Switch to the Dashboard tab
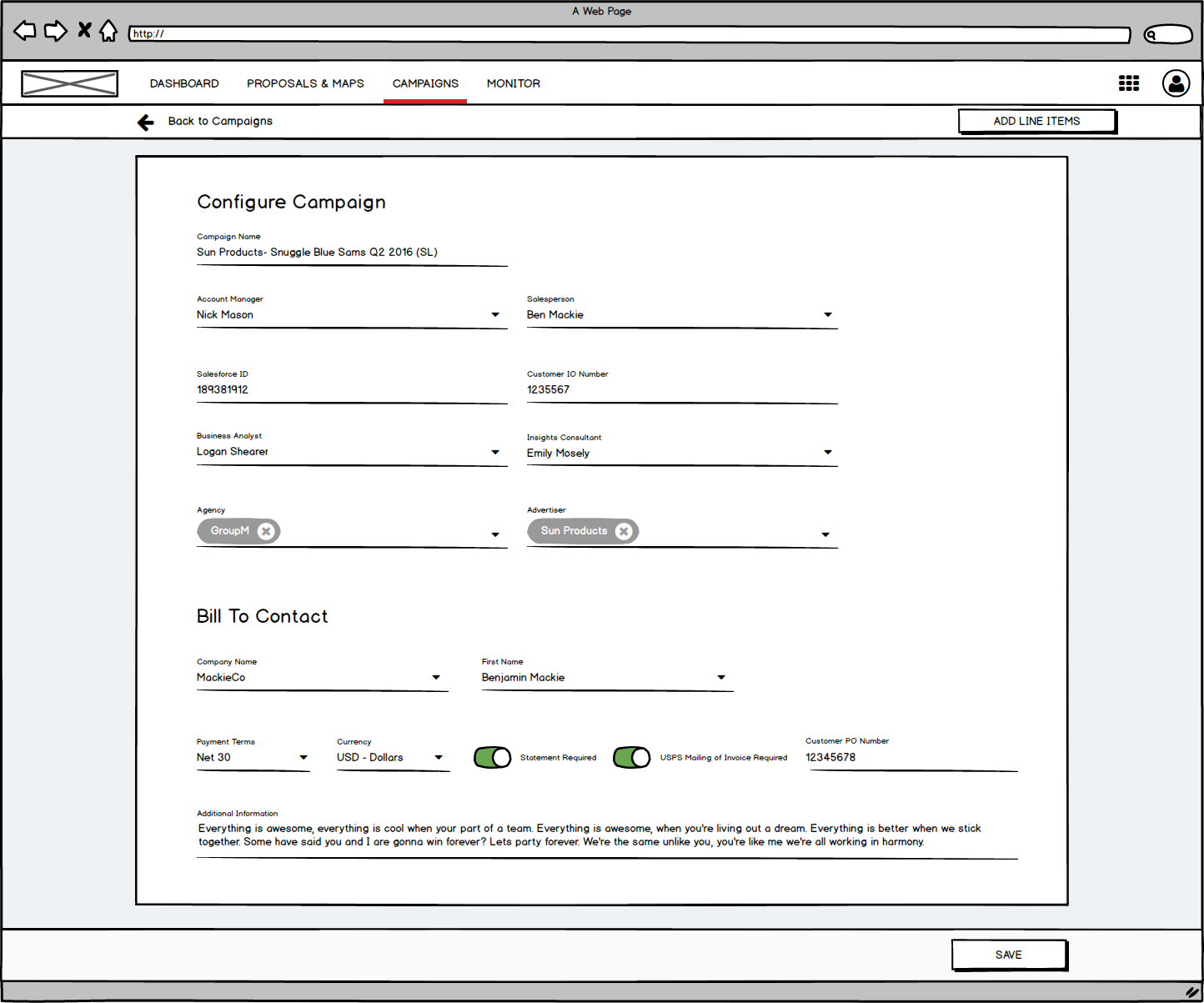Image resolution: width=1204 pixels, height=1003 pixels. coord(184,83)
